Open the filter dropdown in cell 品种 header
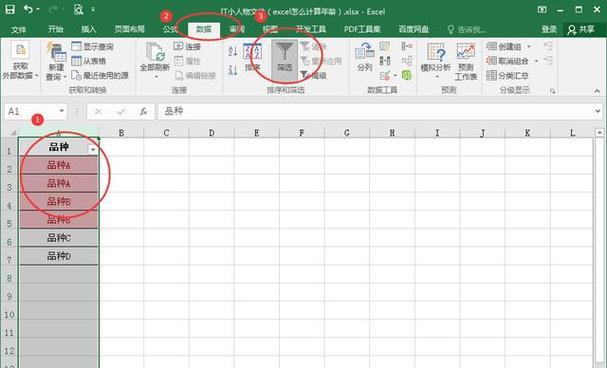 pos(93,149)
